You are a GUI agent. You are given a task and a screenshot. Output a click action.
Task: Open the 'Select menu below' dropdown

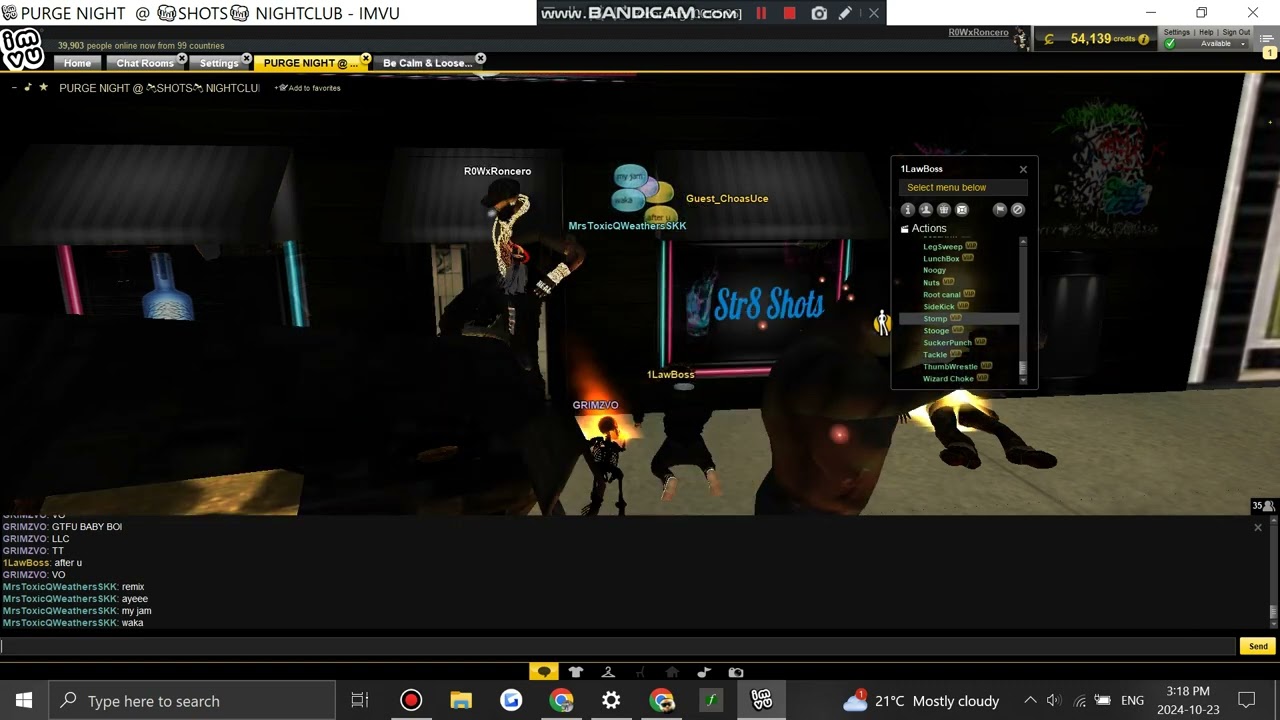(x=962, y=187)
